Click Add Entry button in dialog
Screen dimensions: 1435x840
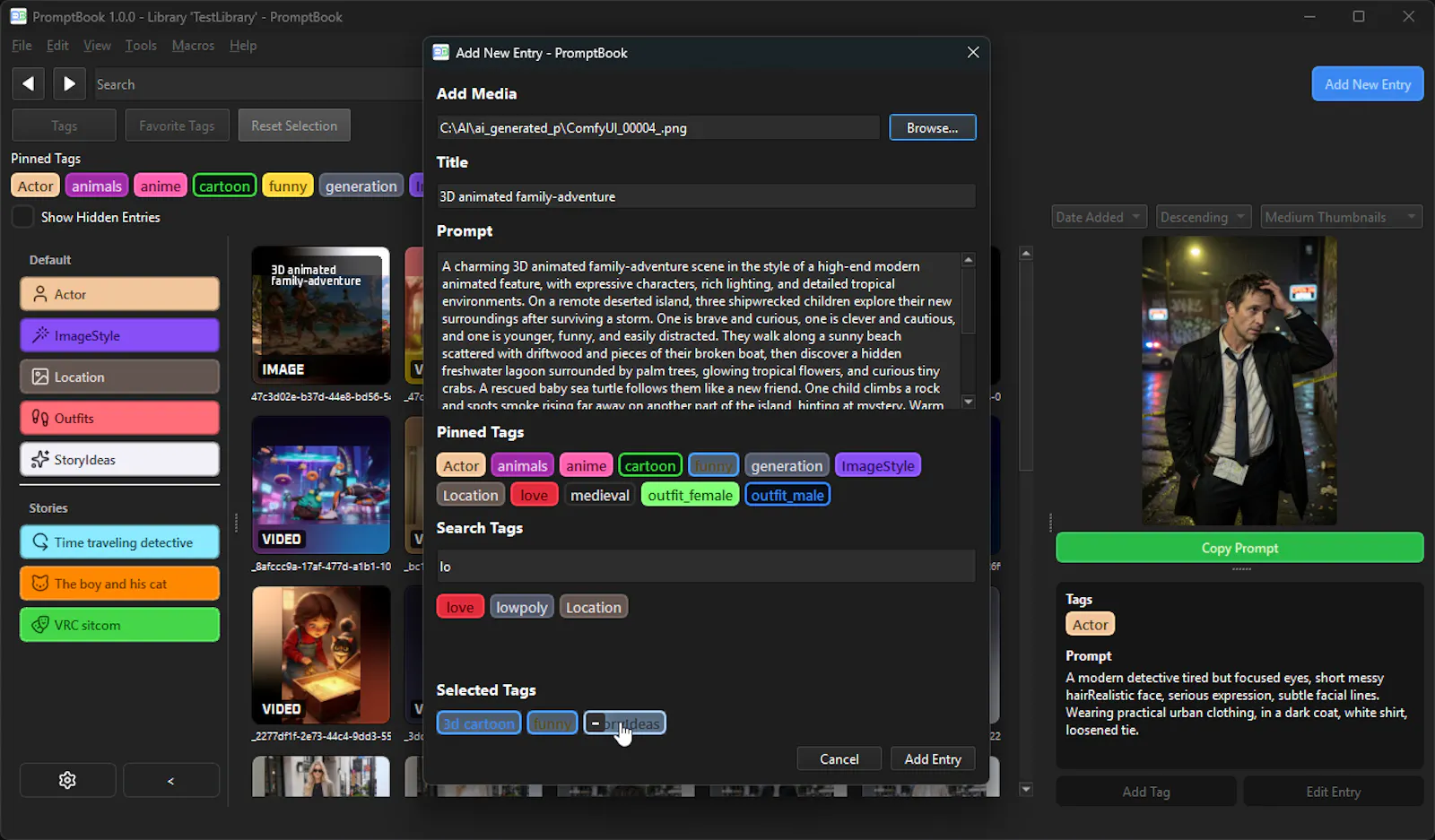(933, 759)
